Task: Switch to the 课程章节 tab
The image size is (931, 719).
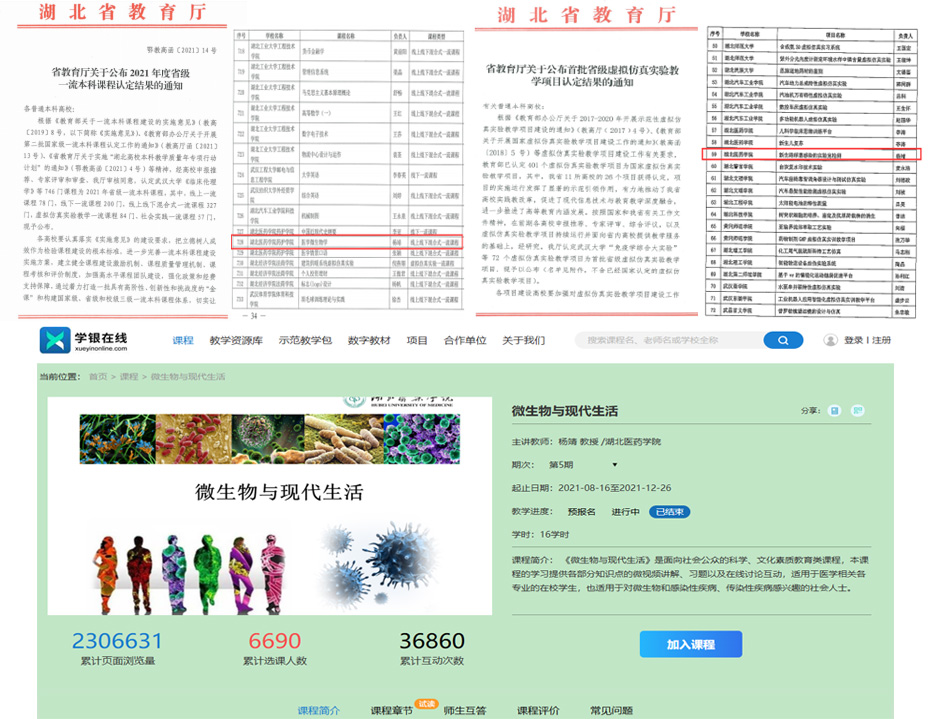Action: coord(393,710)
